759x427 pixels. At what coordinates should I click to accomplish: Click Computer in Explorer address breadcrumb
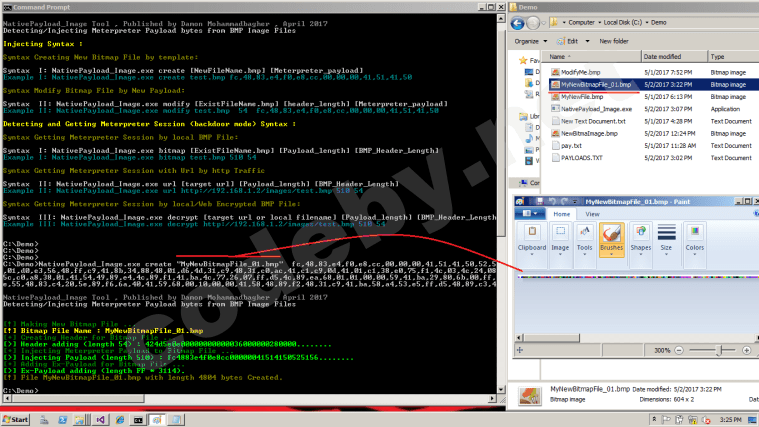pyautogui.click(x=581, y=22)
